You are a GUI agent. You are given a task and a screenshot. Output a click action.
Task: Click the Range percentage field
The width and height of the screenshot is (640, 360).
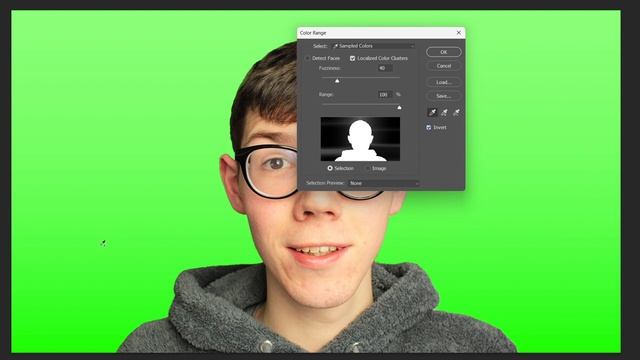(385, 95)
